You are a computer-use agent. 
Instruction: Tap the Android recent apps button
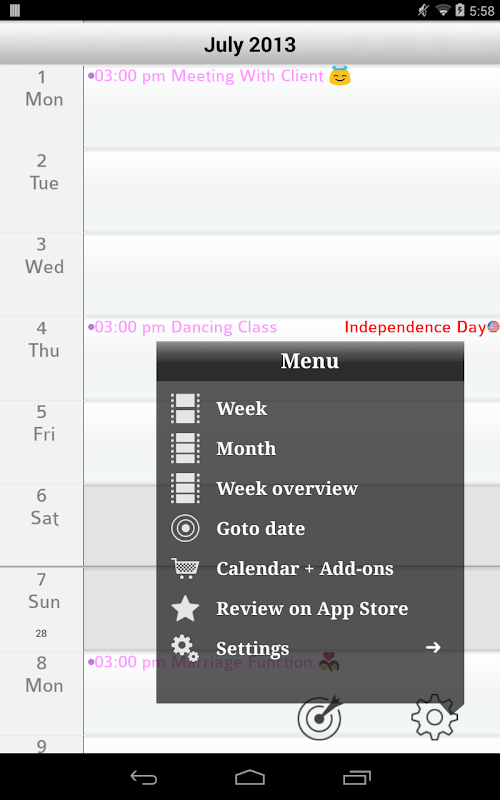click(x=357, y=778)
